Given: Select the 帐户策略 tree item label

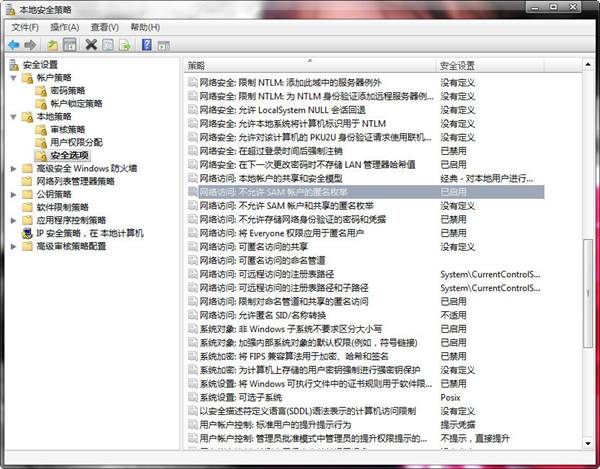Looking at the screenshot, I should click(x=54, y=78).
